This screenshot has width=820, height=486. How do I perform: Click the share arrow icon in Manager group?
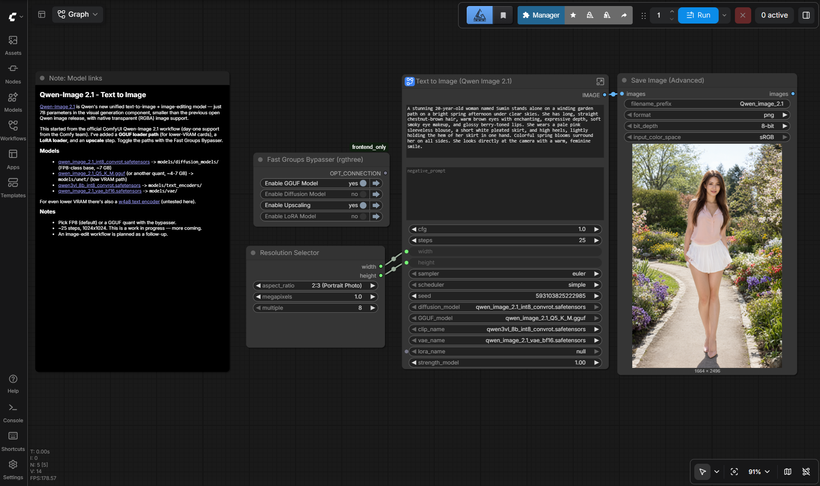[x=624, y=15]
